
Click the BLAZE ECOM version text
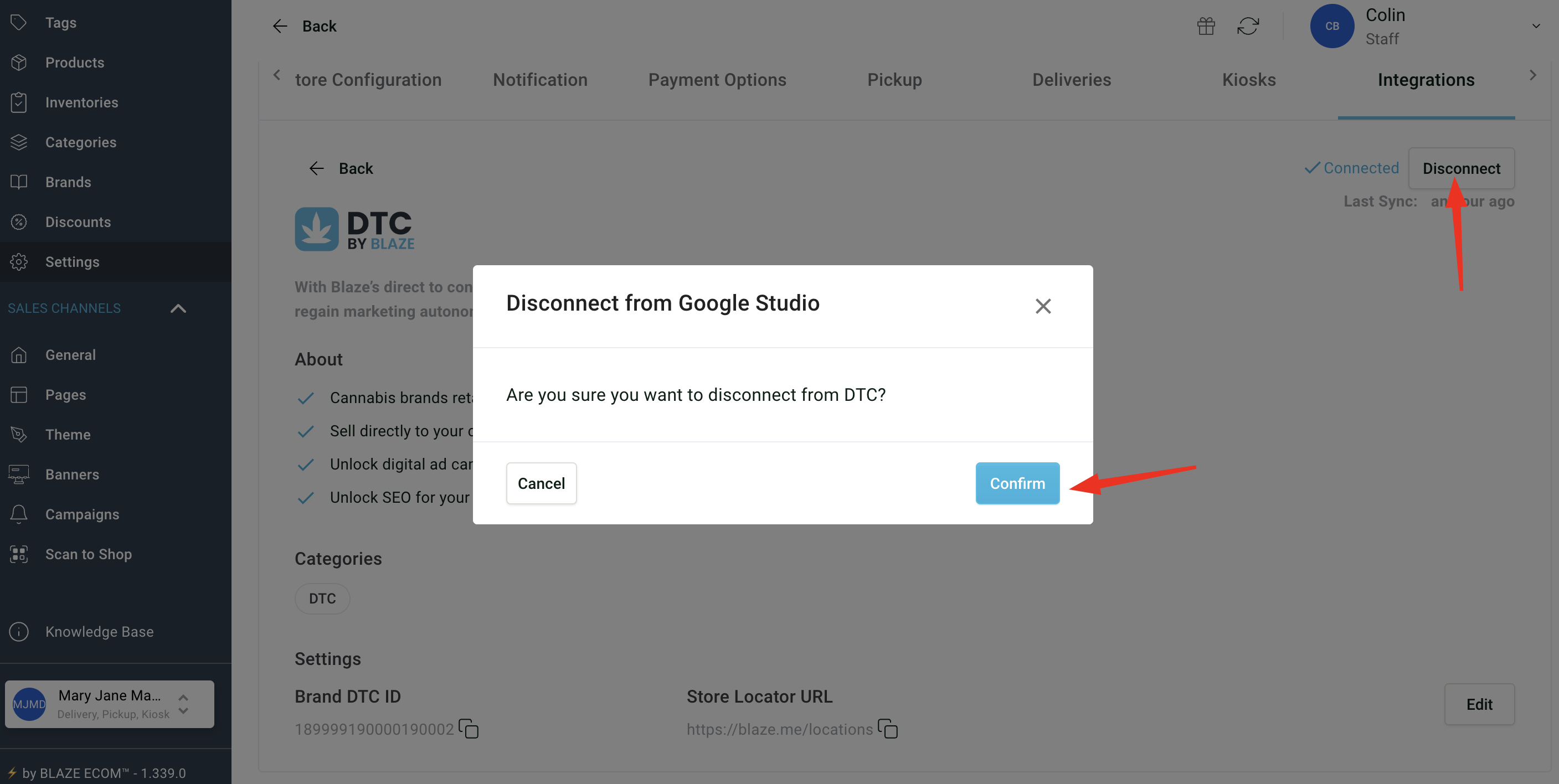click(104, 773)
